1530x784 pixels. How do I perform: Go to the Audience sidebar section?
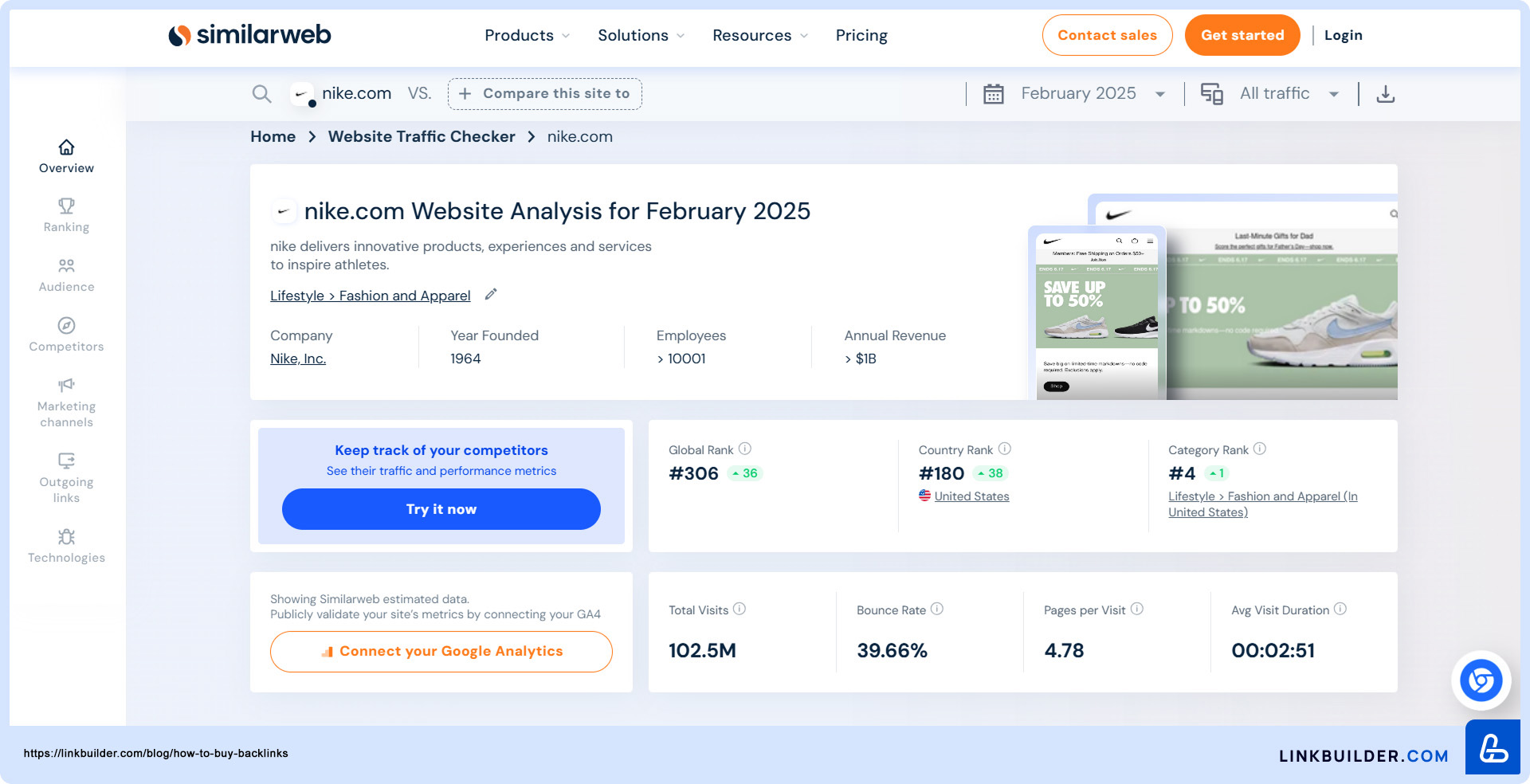tap(66, 275)
